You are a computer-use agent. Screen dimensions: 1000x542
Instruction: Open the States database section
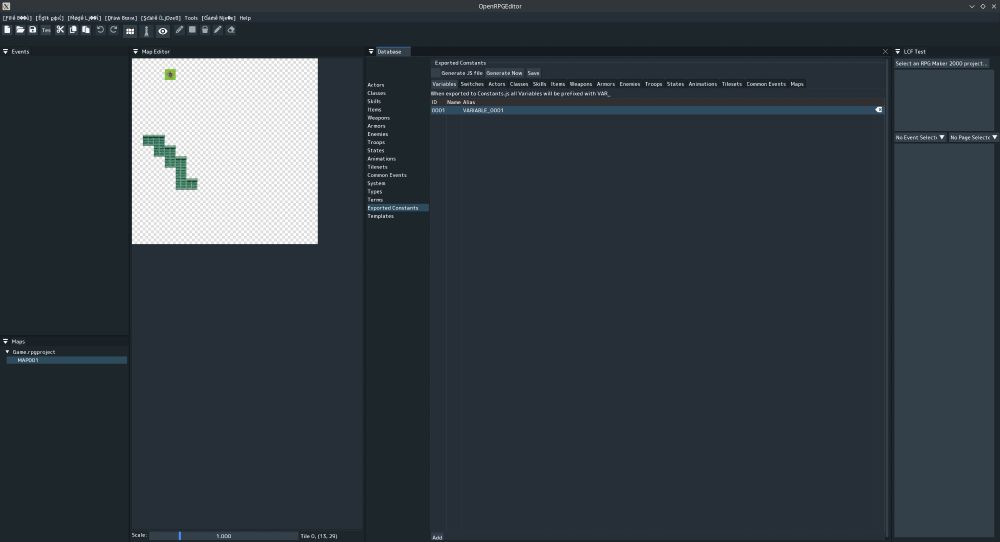376,150
